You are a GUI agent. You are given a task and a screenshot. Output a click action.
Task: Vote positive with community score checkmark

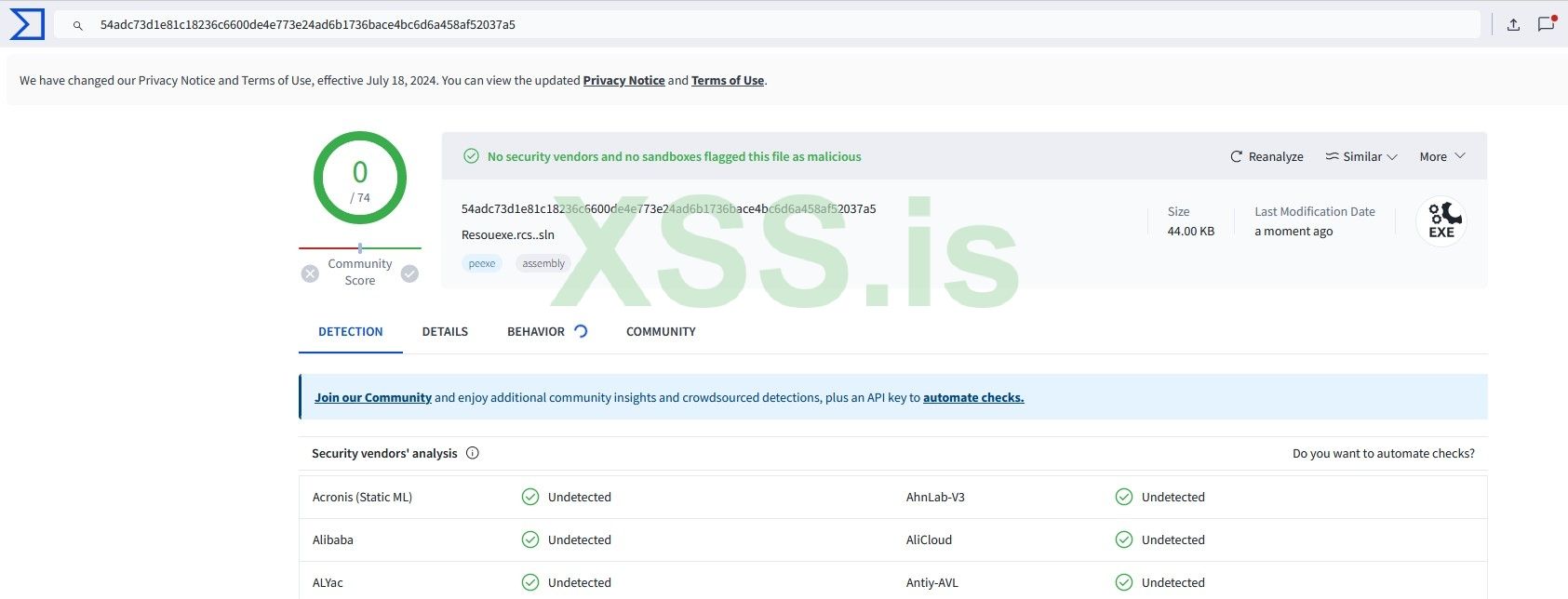[409, 273]
